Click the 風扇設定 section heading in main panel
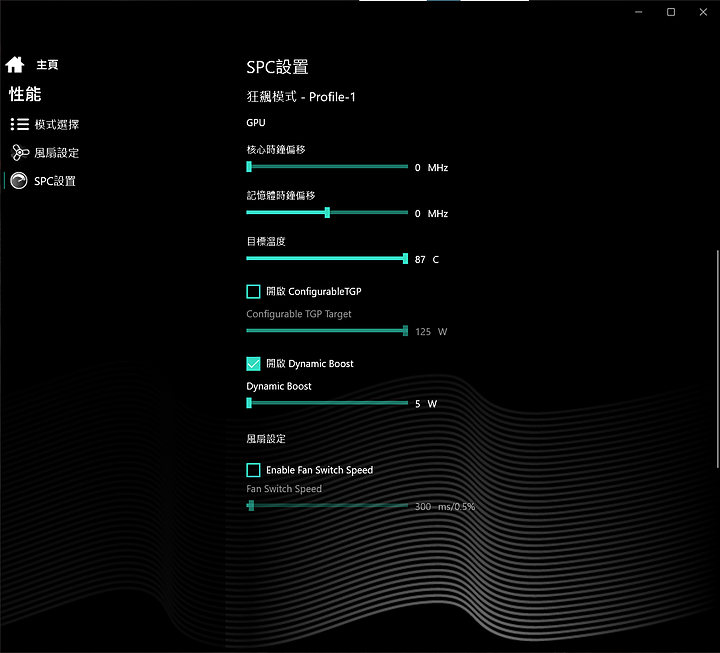The height and width of the screenshot is (653, 720). [266, 439]
